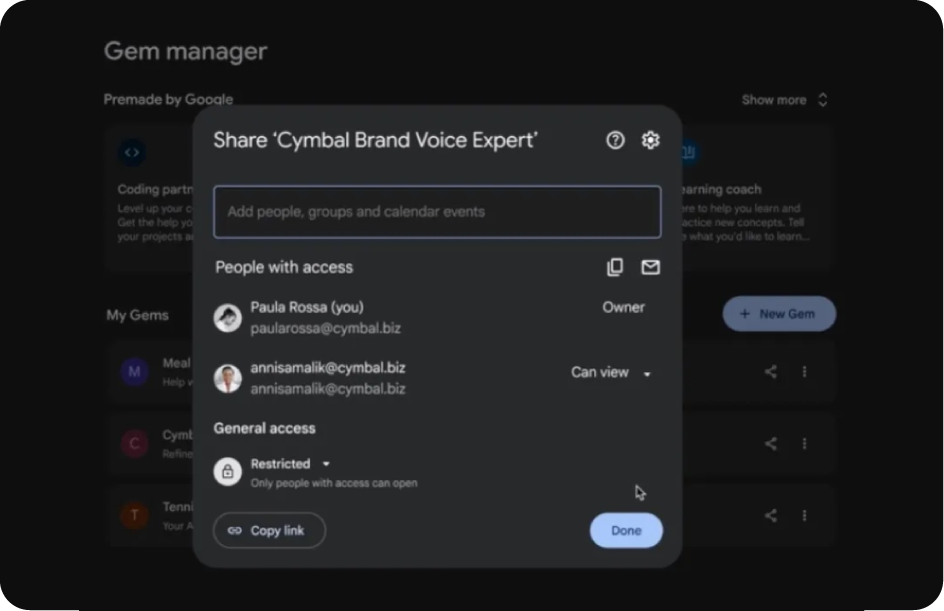Image resolution: width=944 pixels, height=611 pixels.
Task: Click the People with access heading
Action: tap(284, 267)
